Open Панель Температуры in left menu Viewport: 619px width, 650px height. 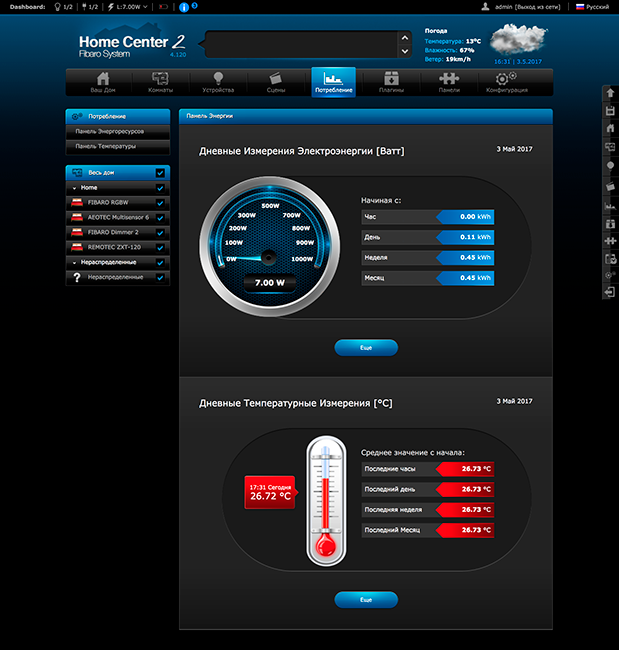118,147
